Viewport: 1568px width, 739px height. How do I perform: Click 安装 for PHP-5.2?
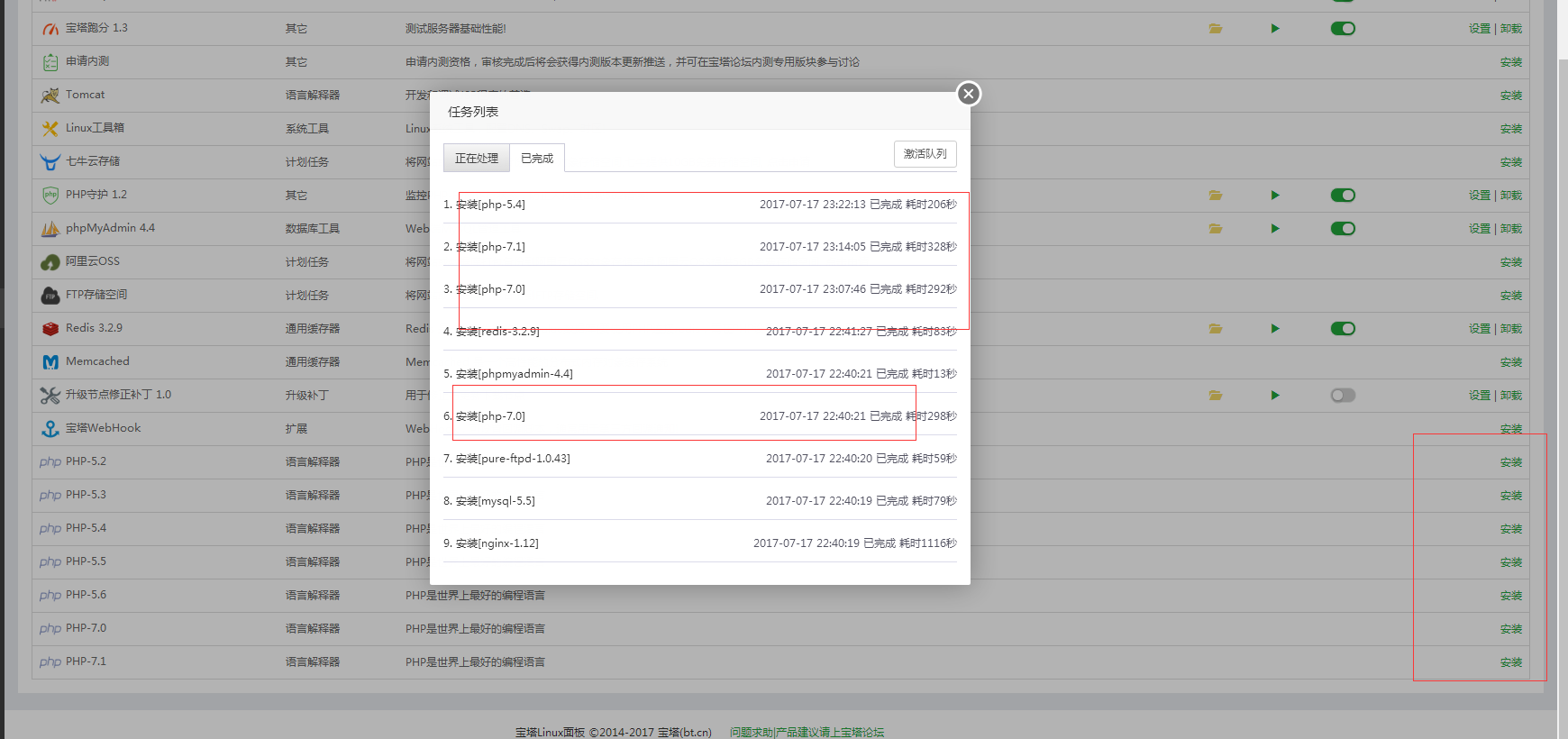pos(1511,462)
